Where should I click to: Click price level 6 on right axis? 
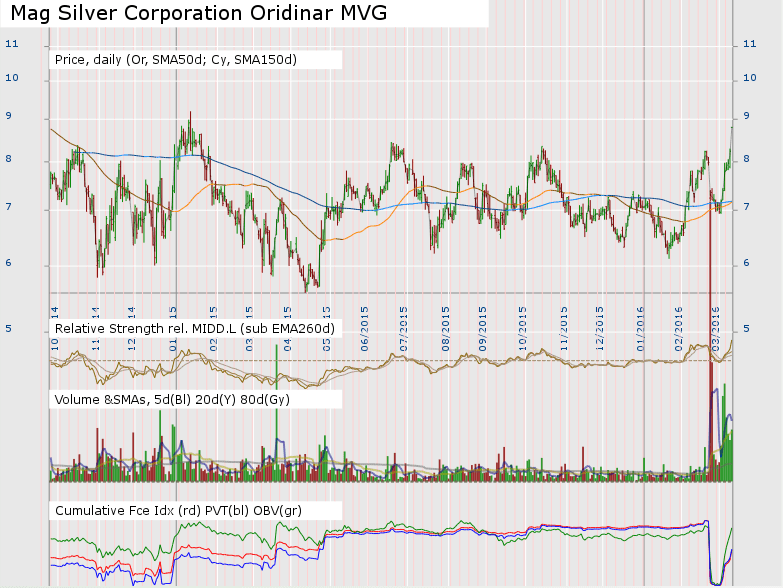coord(747,263)
